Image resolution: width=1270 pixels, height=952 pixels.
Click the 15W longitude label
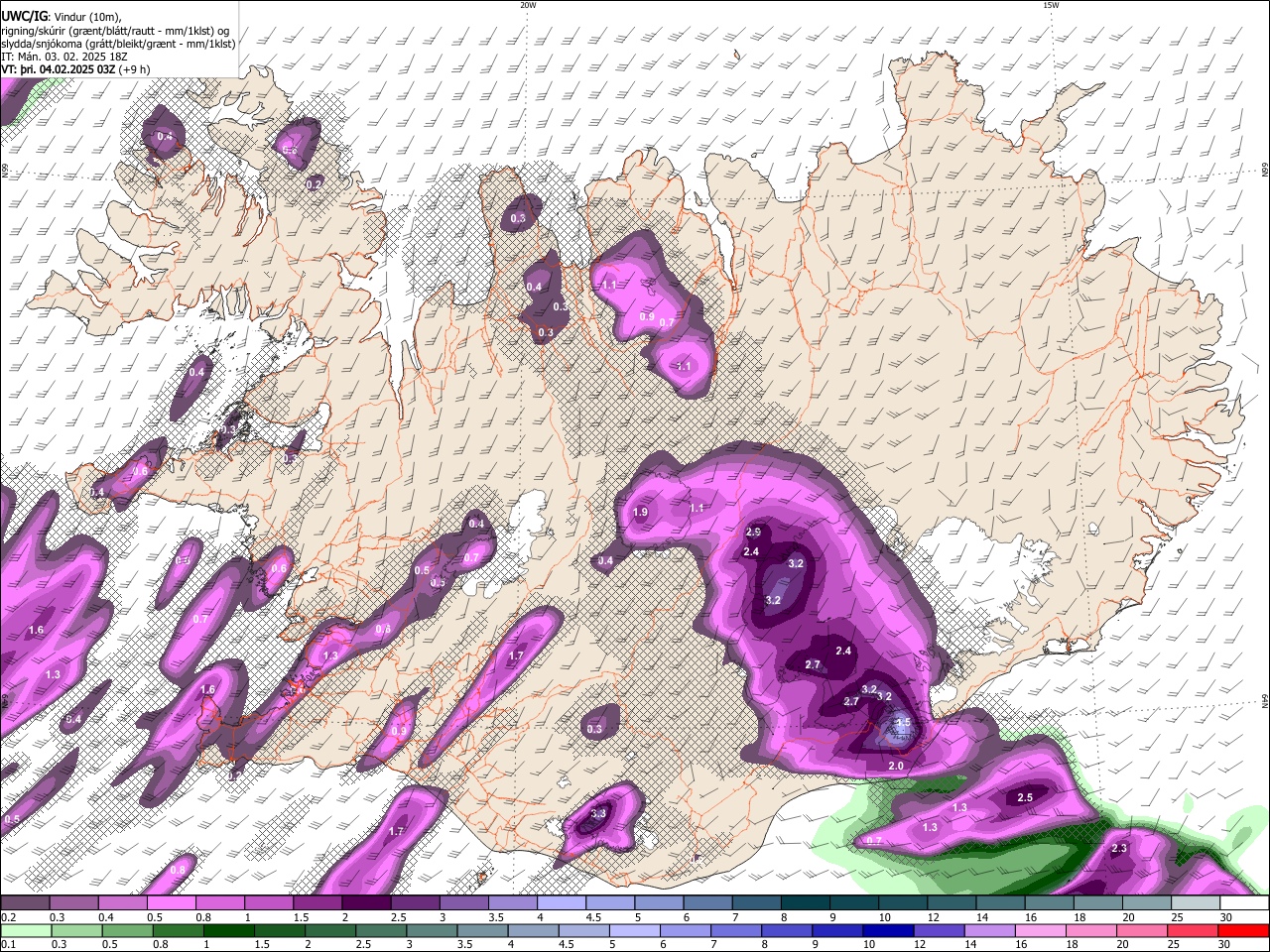pyautogui.click(x=1051, y=5)
